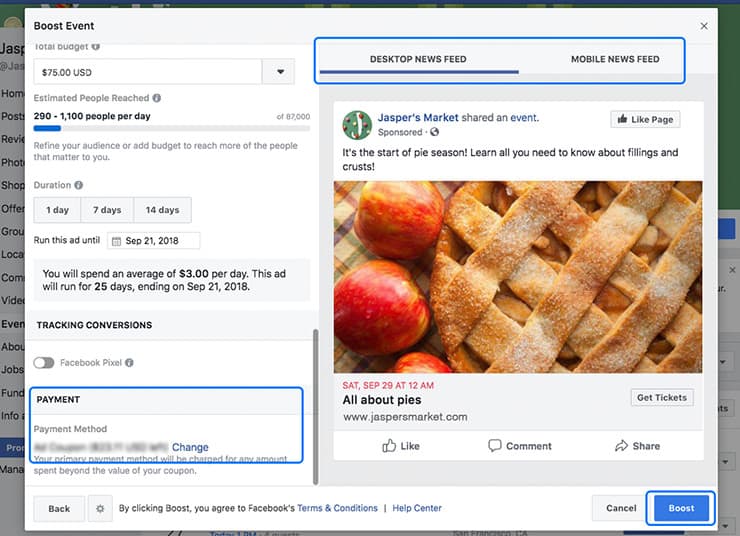Click Change payment method link
Viewport: 740px width, 536px height.
(190, 447)
